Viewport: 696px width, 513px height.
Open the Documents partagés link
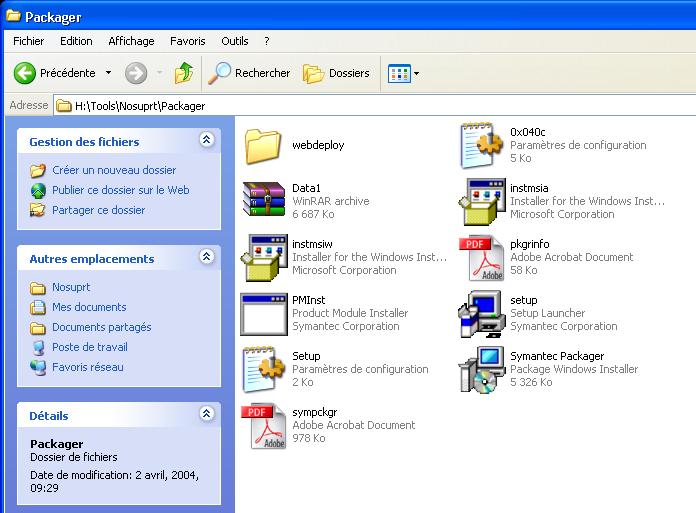102,327
